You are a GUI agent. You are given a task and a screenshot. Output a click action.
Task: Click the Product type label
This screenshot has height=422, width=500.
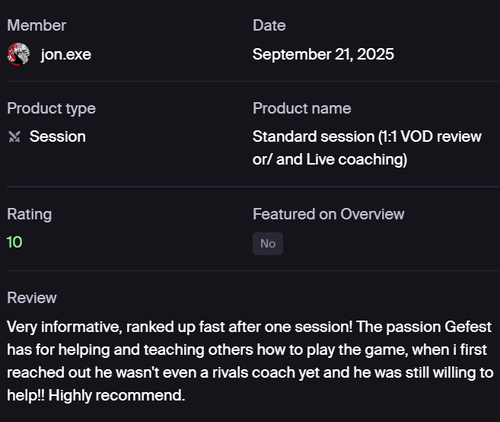point(51,109)
